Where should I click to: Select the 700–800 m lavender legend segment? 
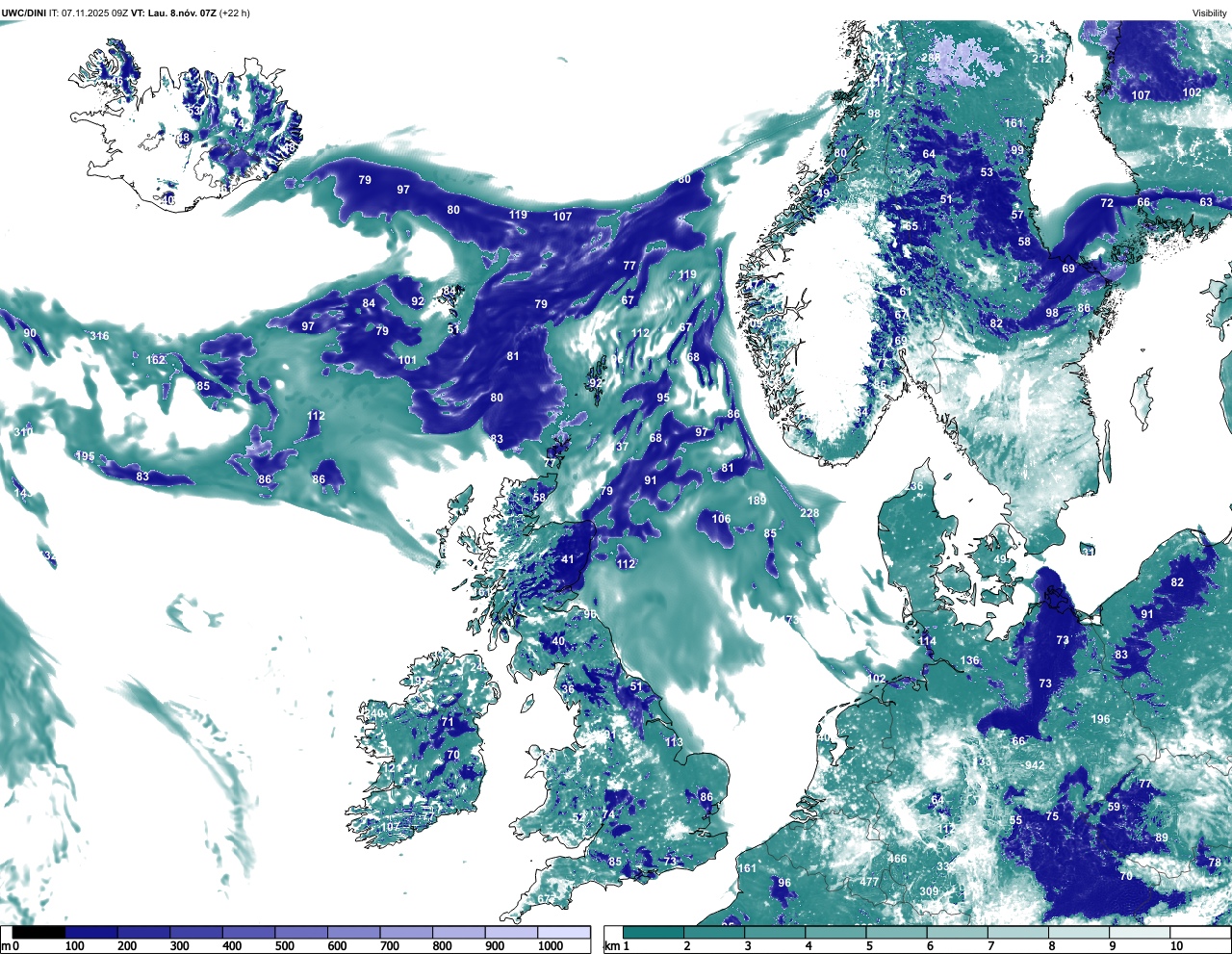point(406,932)
